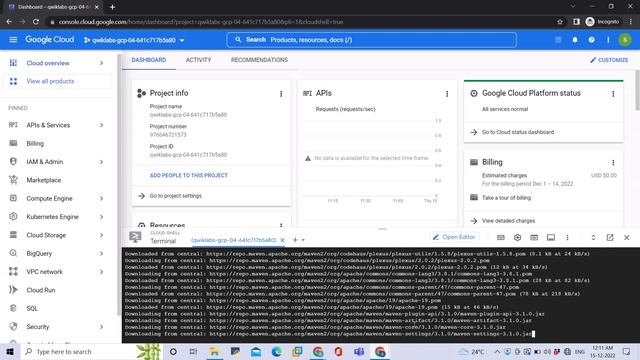Focus the Products, resources, docs search box
Image resolution: width=640 pixels, height=360 pixels.
pyautogui.click(x=371, y=40)
